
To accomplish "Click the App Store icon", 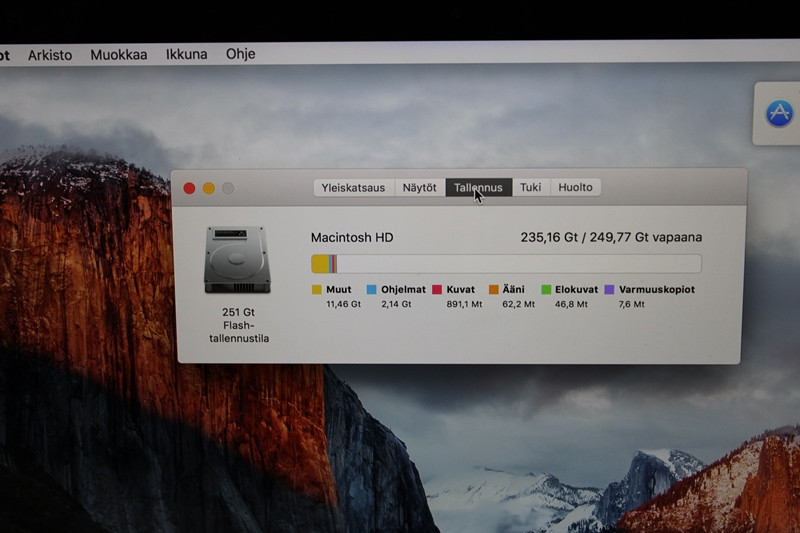I will [779, 113].
